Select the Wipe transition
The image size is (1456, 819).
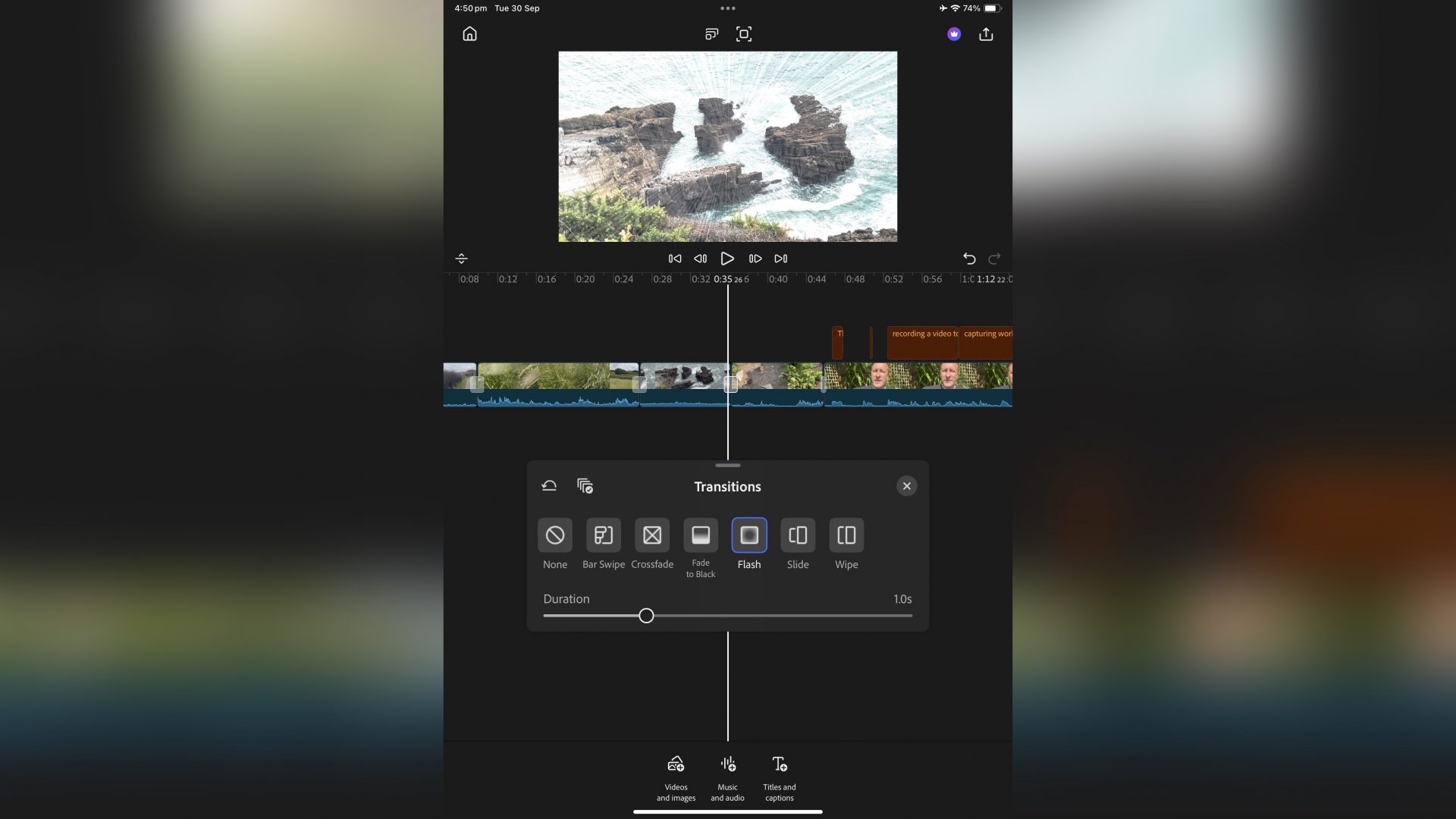[x=846, y=535]
